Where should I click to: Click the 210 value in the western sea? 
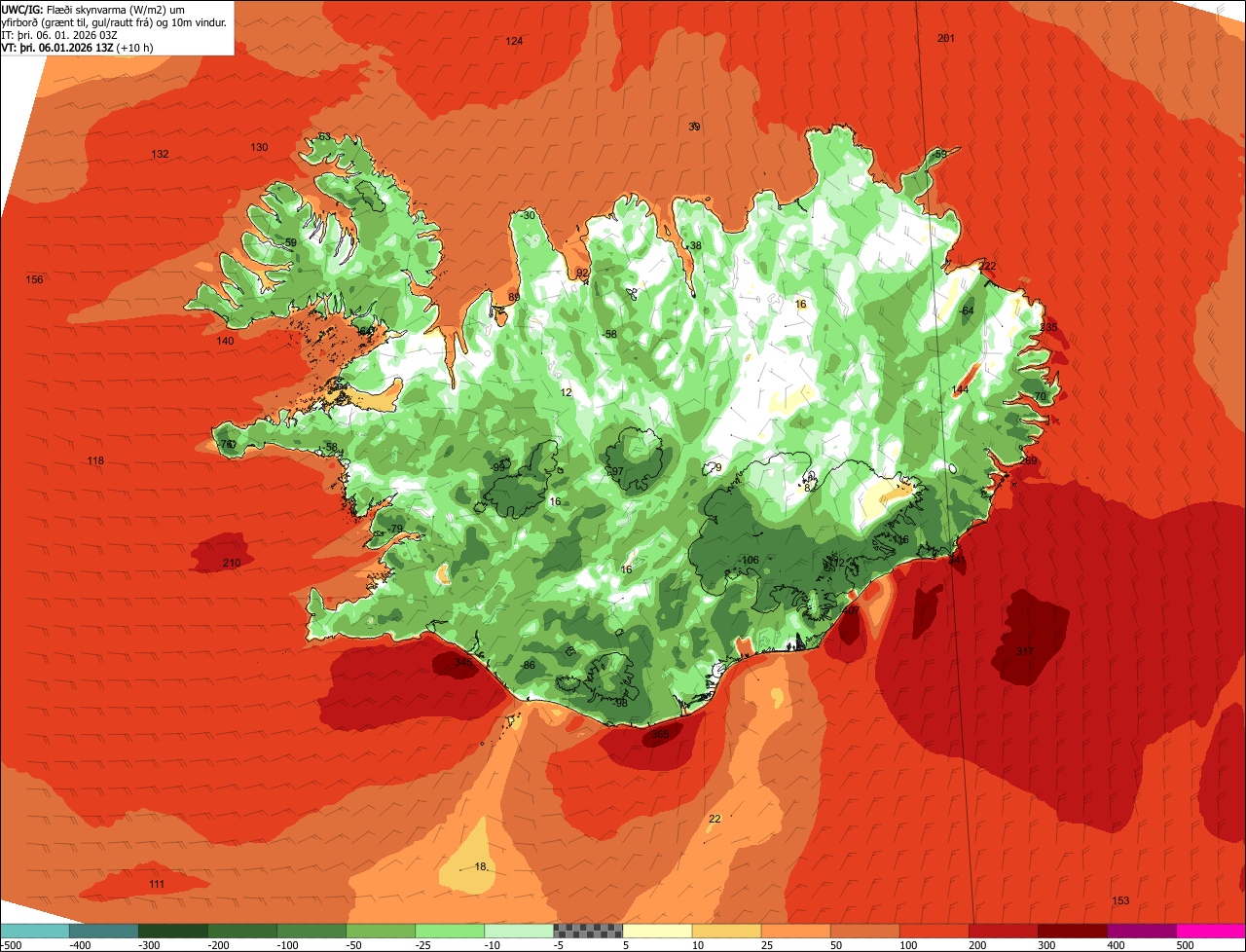(x=232, y=564)
